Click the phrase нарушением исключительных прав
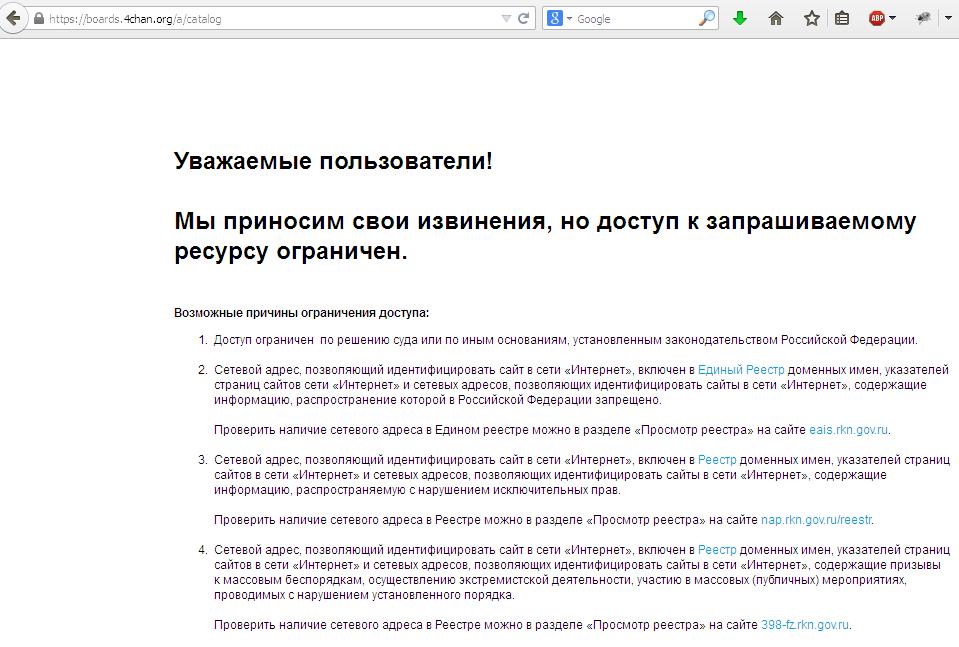959x647 pixels. point(519,490)
